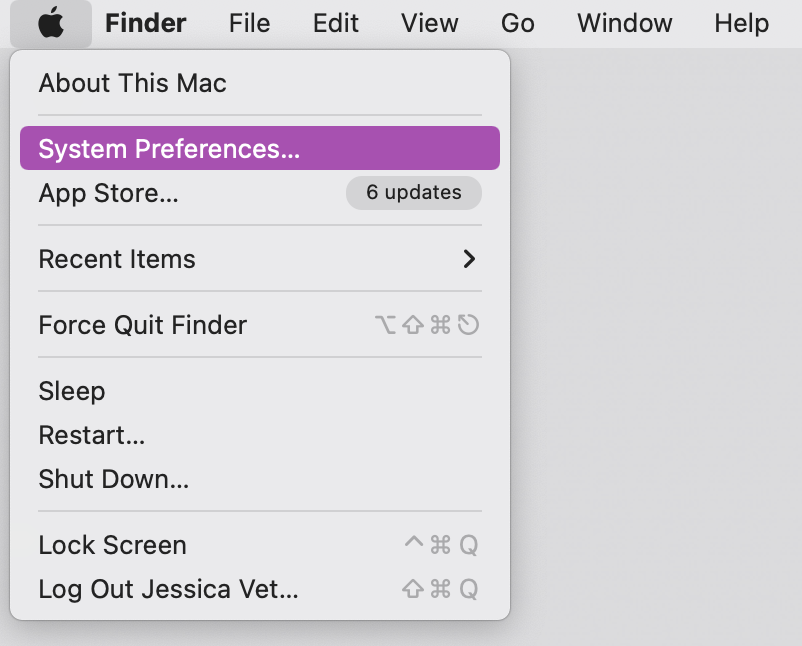802x646 pixels.
Task: Expand the Recent Items submenu
Action: pos(260,259)
